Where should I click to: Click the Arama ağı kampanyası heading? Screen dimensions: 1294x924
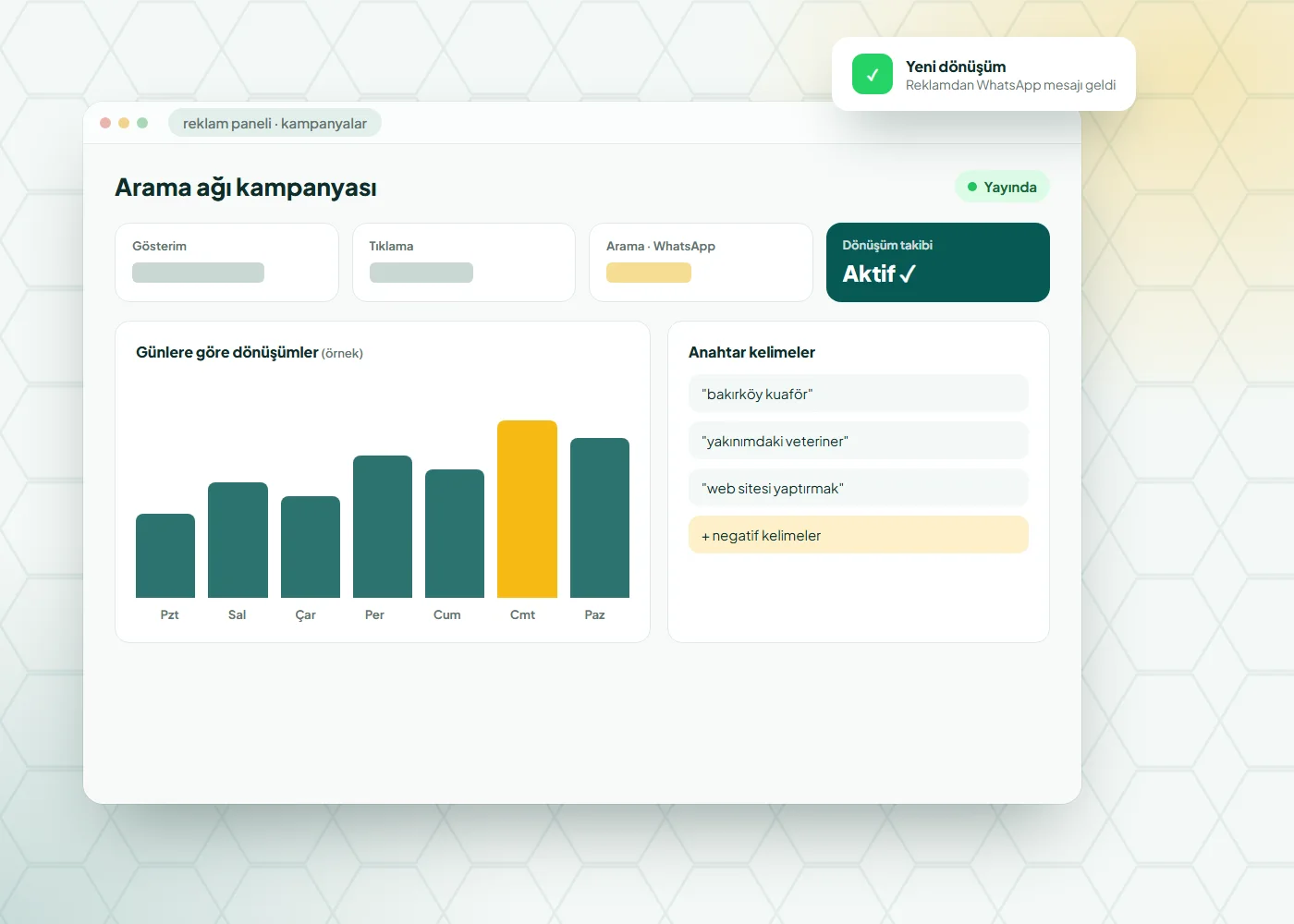(246, 188)
